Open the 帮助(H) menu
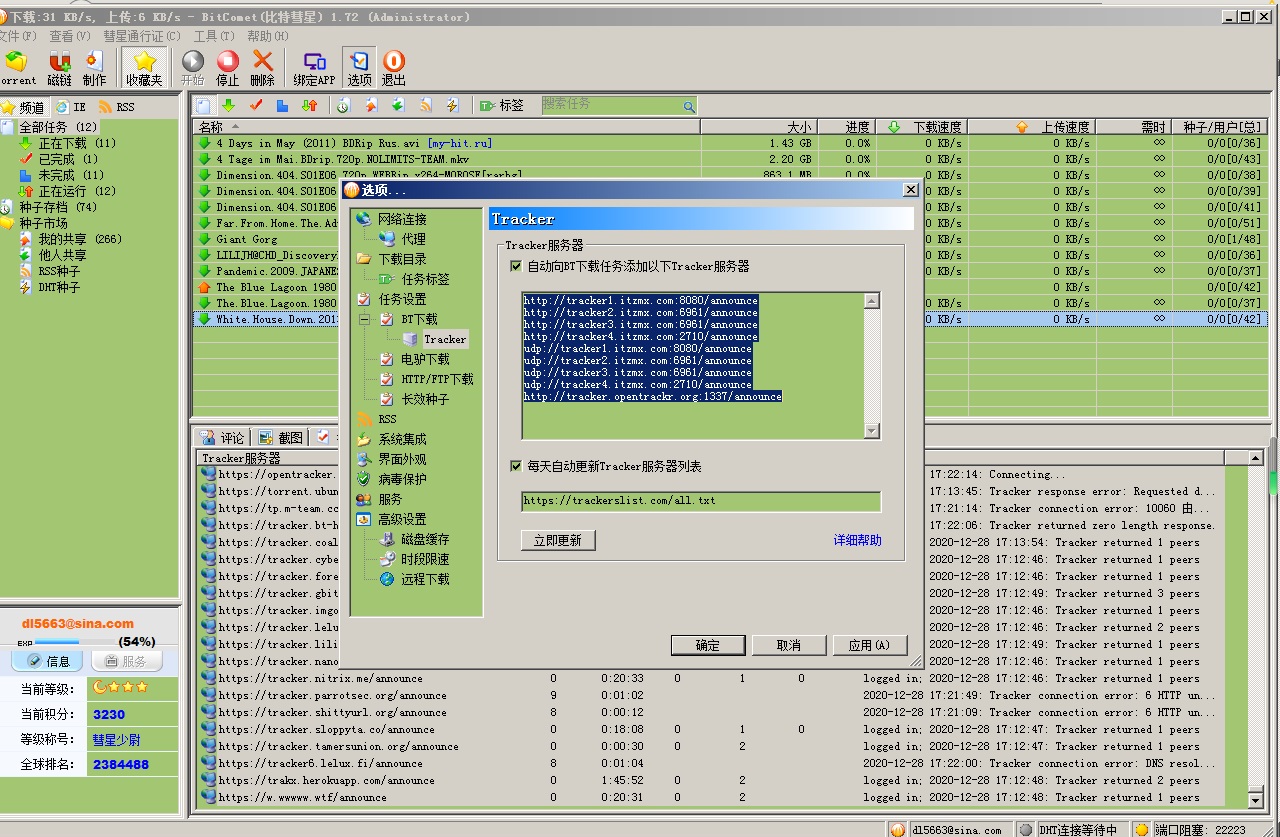This screenshot has width=1280, height=837. point(267,36)
